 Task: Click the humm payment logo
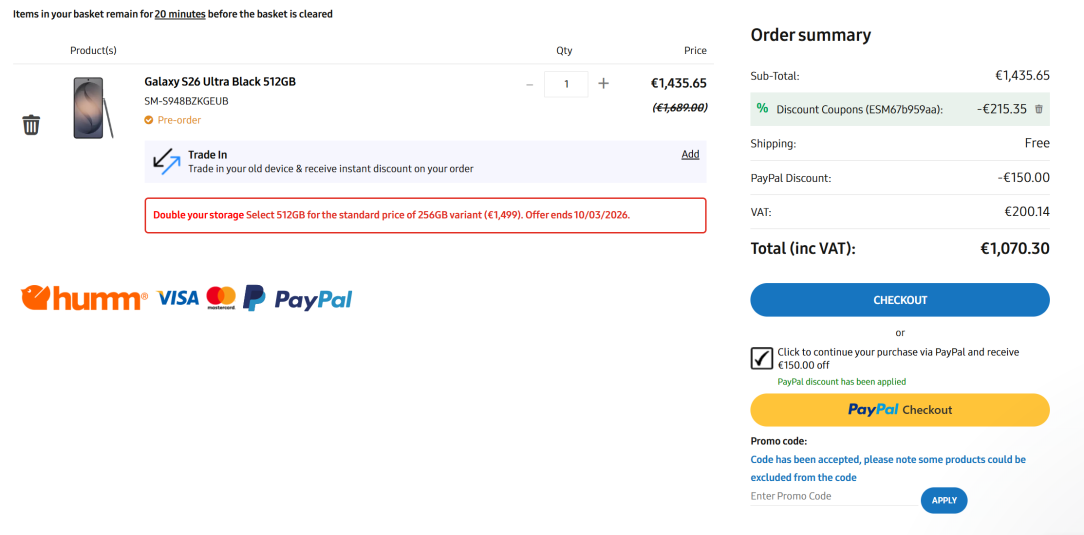(x=84, y=298)
